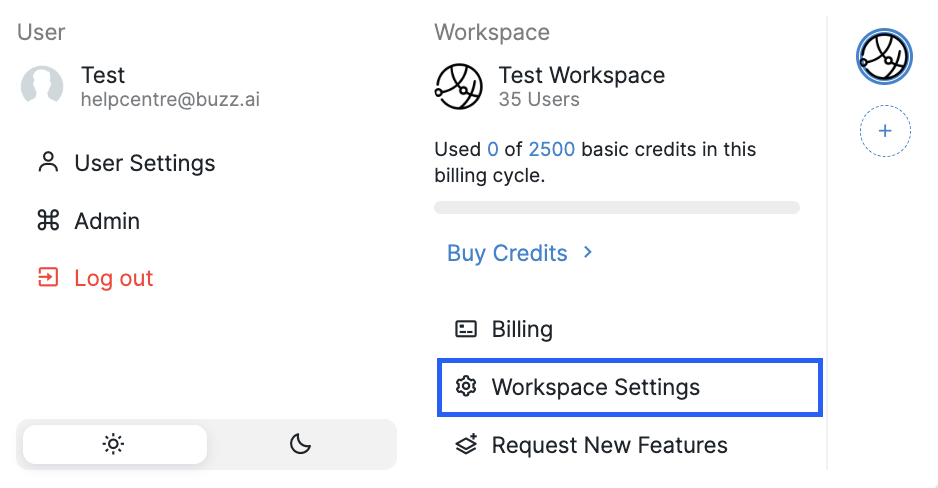Click the User Settings person icon
Viewport: 938px width, 488px height.
(48, 162)
